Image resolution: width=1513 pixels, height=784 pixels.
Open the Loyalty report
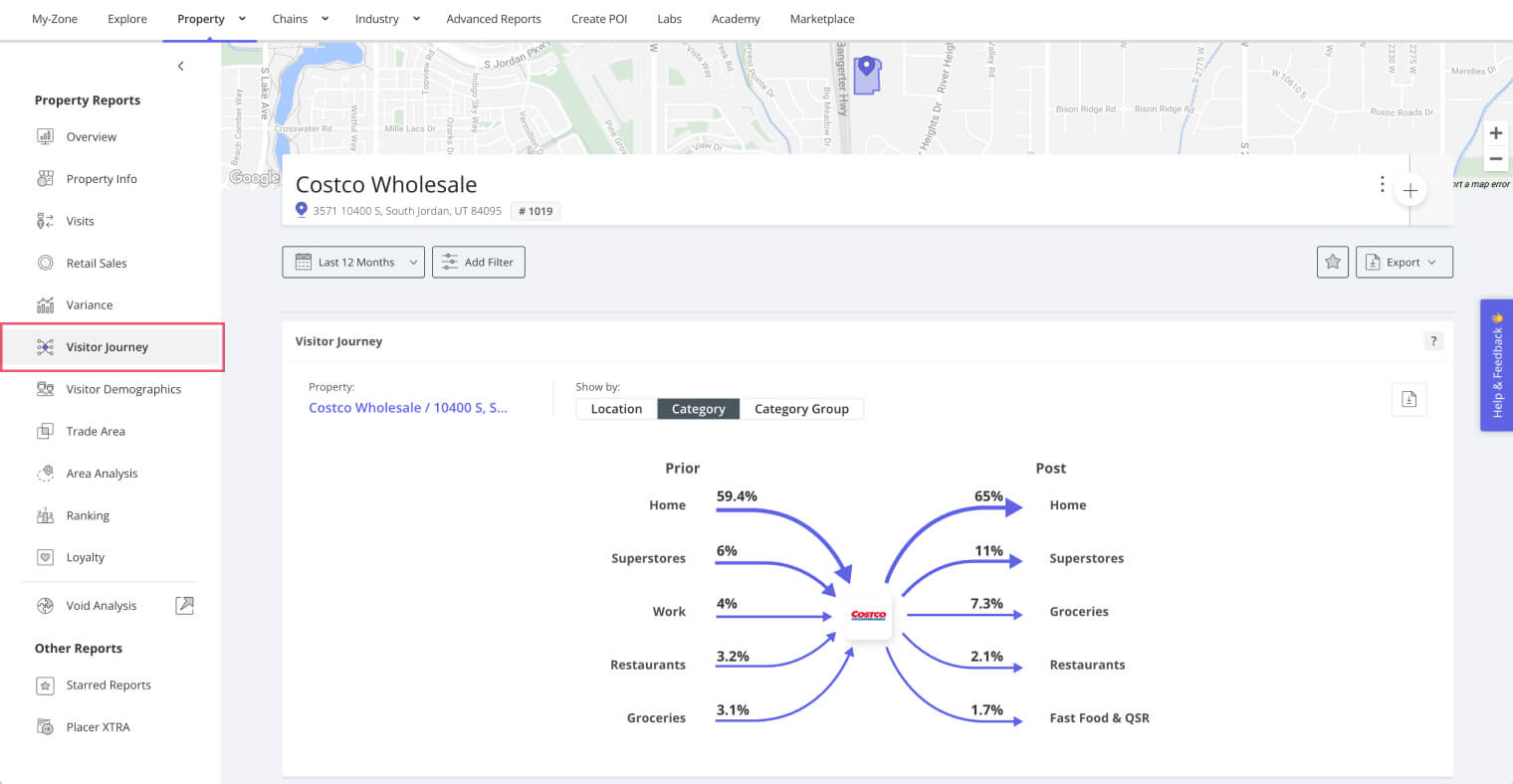[85, 557]
